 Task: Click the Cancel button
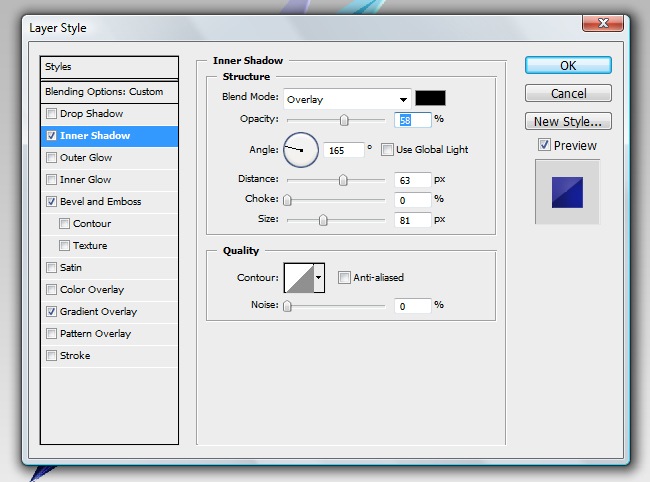click(568, 94)
